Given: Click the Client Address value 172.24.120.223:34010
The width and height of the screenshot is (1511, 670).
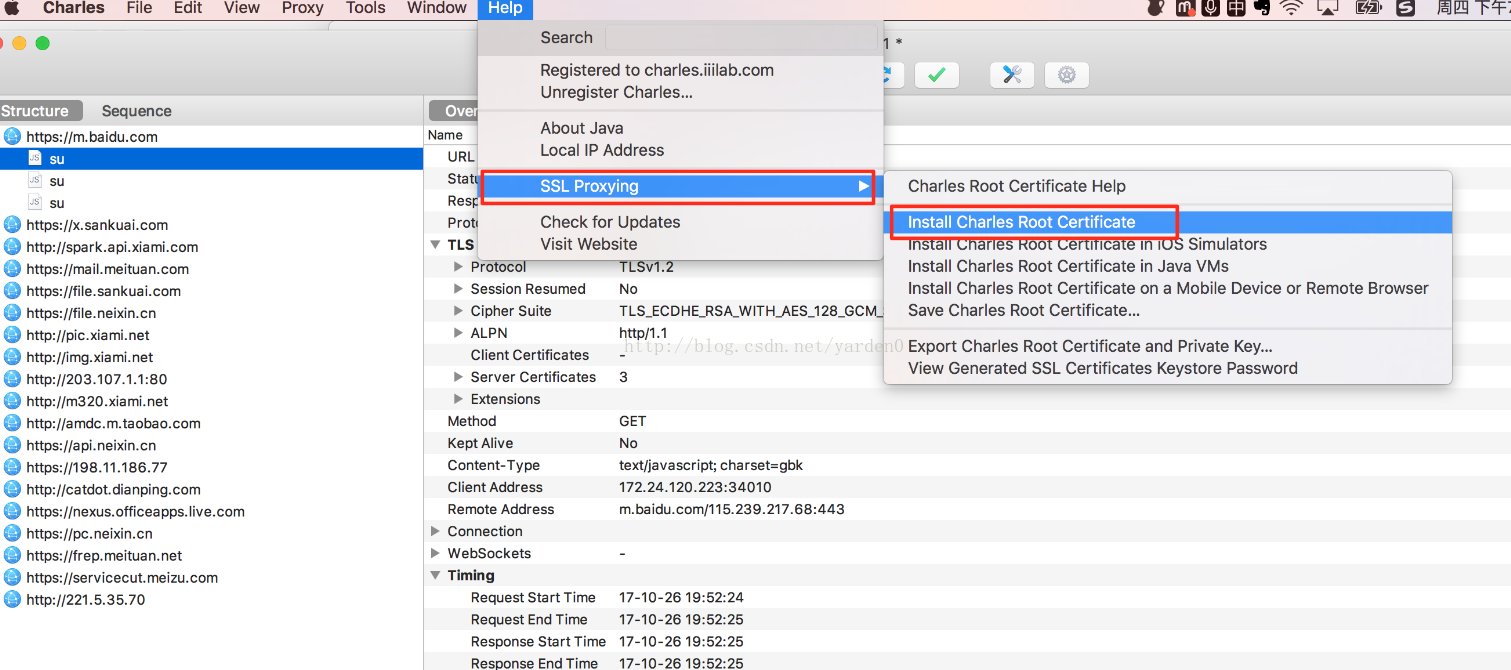Looking at the screenshot, I should [695, 487].
